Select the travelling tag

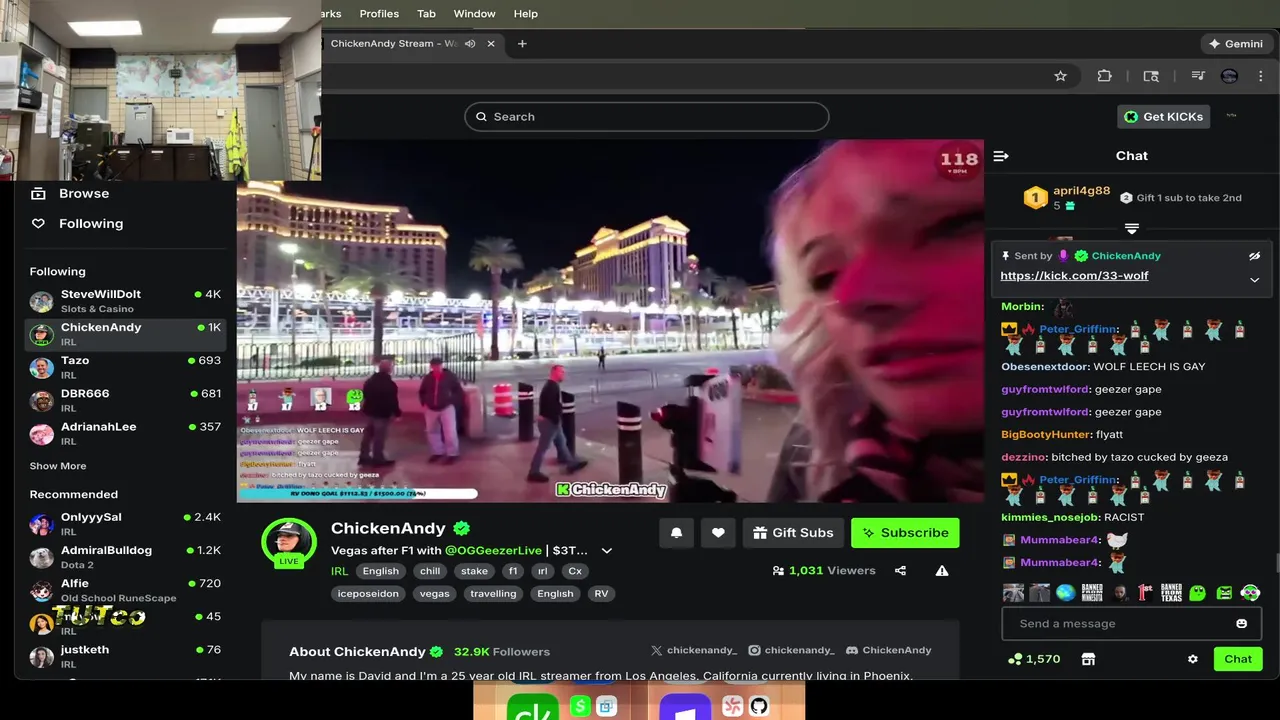point(493,594)
